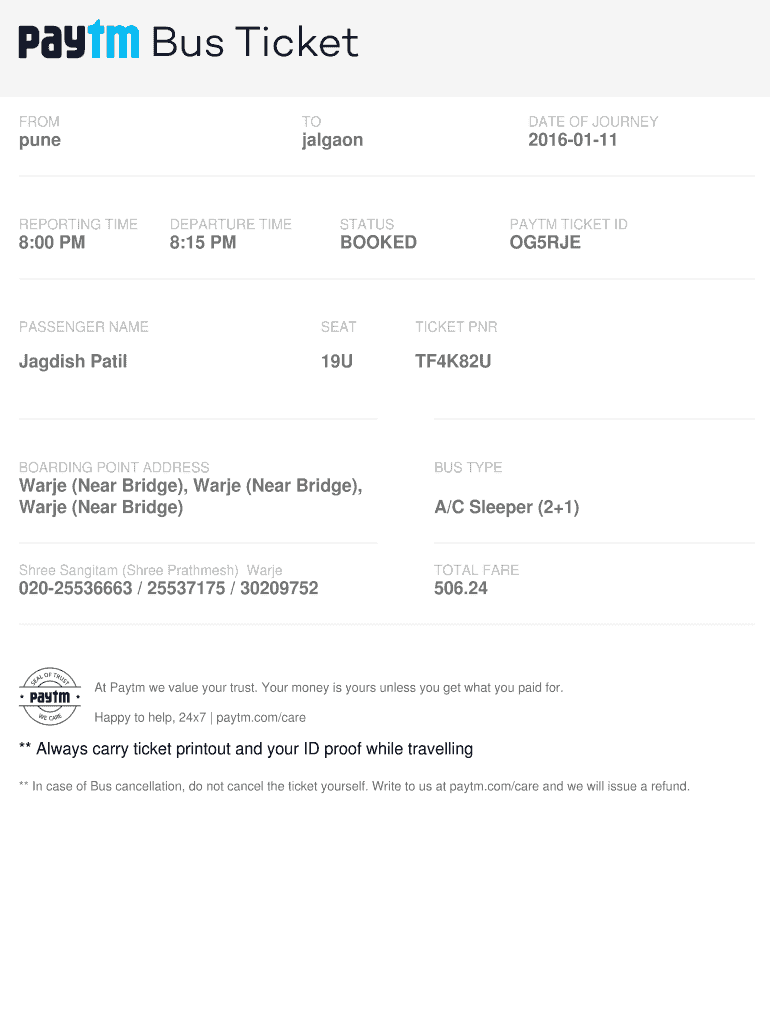This screenshot has height=1024, width=770.
Task: Click the seat number 19U
Action: [x=337, y=361]
